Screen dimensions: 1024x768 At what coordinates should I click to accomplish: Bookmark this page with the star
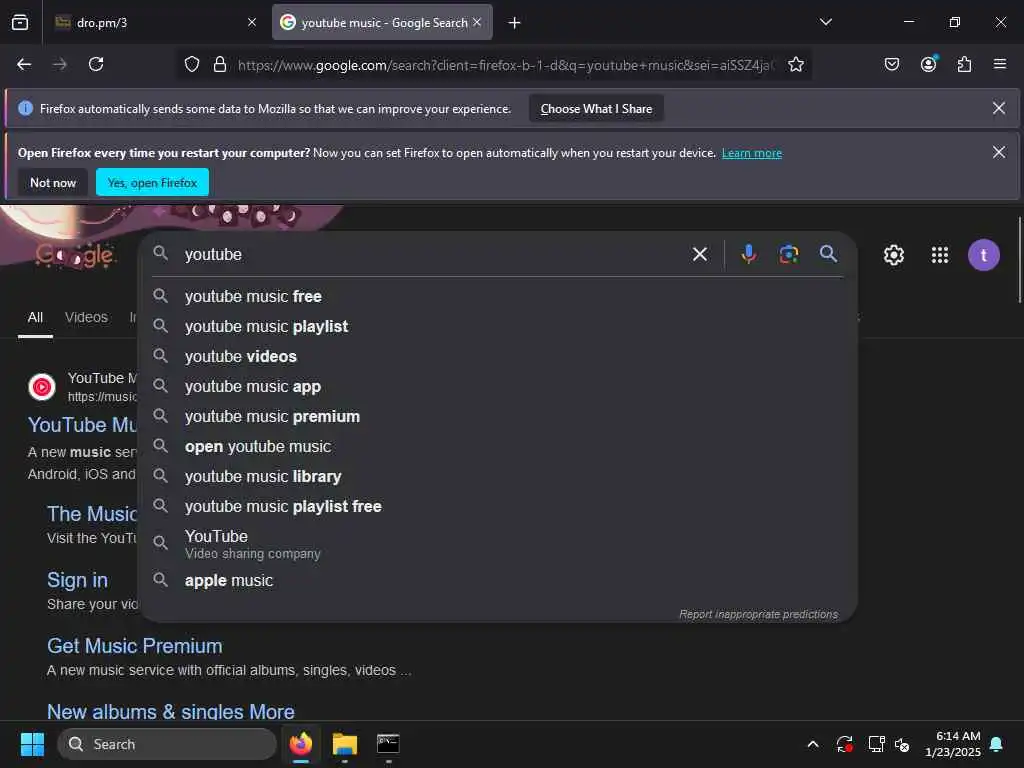(x=795, y=64)
